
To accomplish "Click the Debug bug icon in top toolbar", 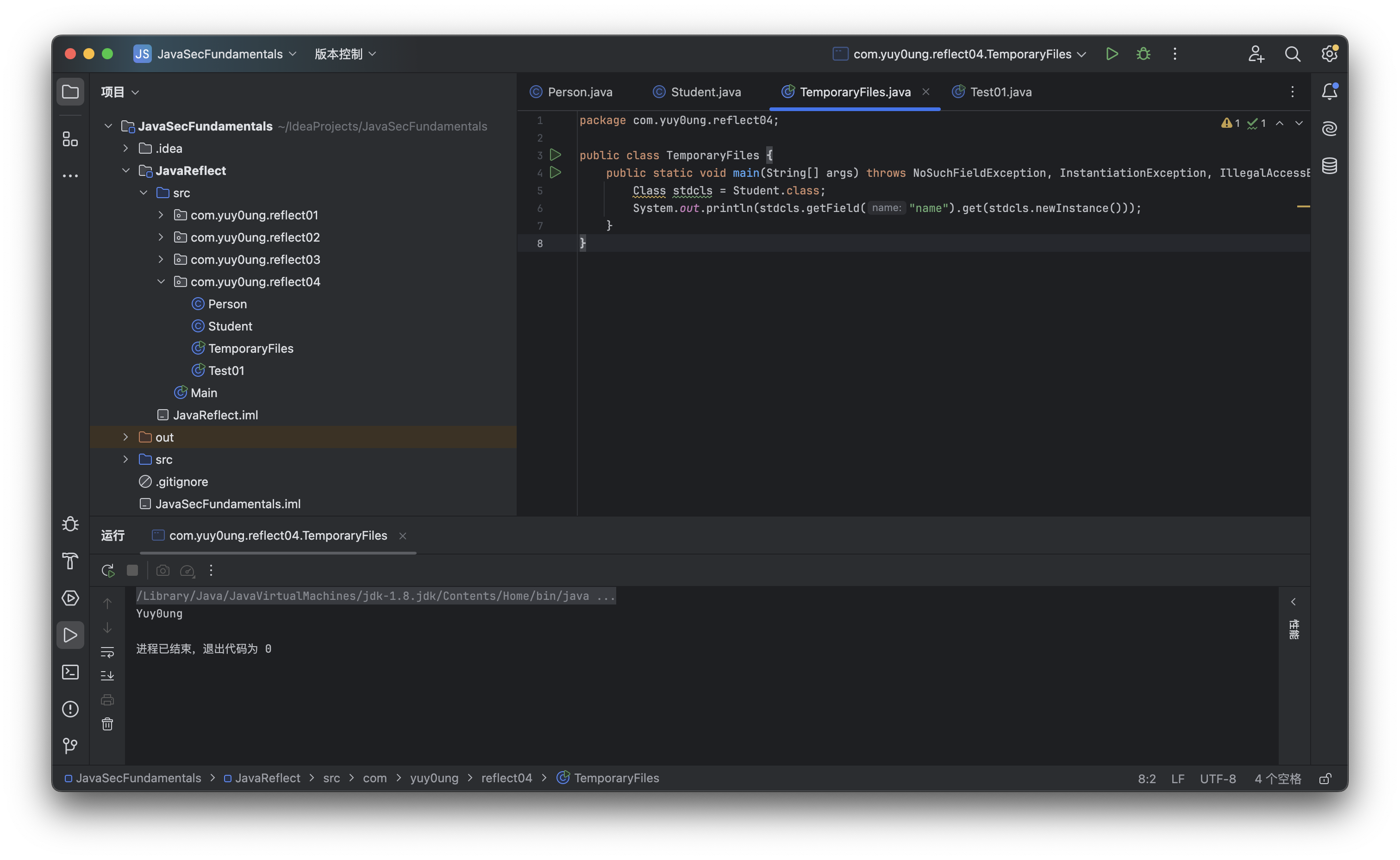I will 1143,54.
